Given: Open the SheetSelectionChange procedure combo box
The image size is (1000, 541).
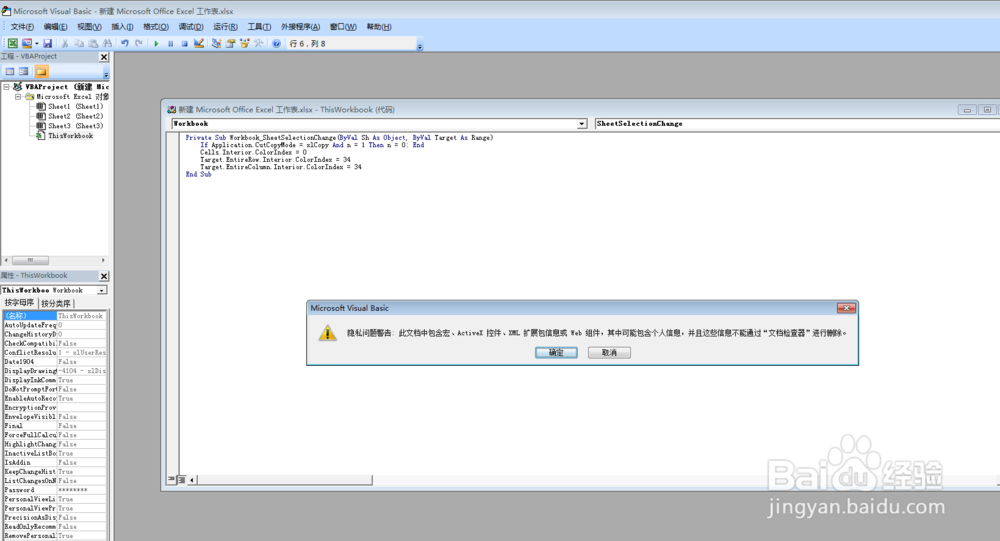Looking at the screenshot, I should (797, 124).
